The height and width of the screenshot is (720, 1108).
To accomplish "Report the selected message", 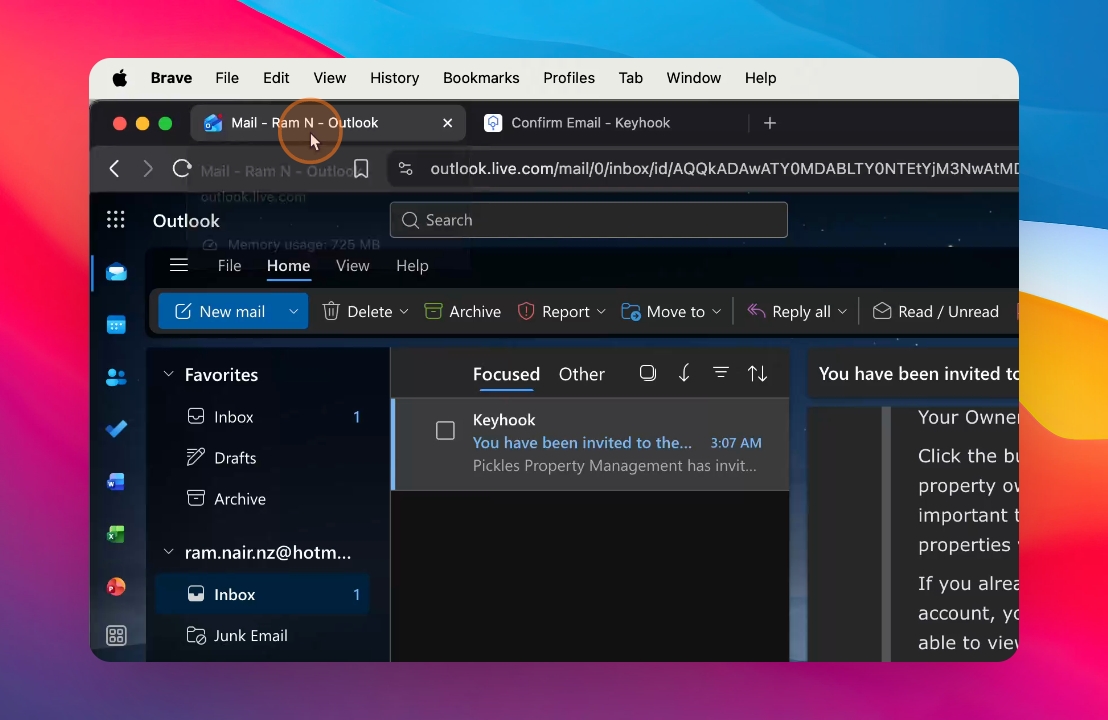I will [x=554, y=312].
